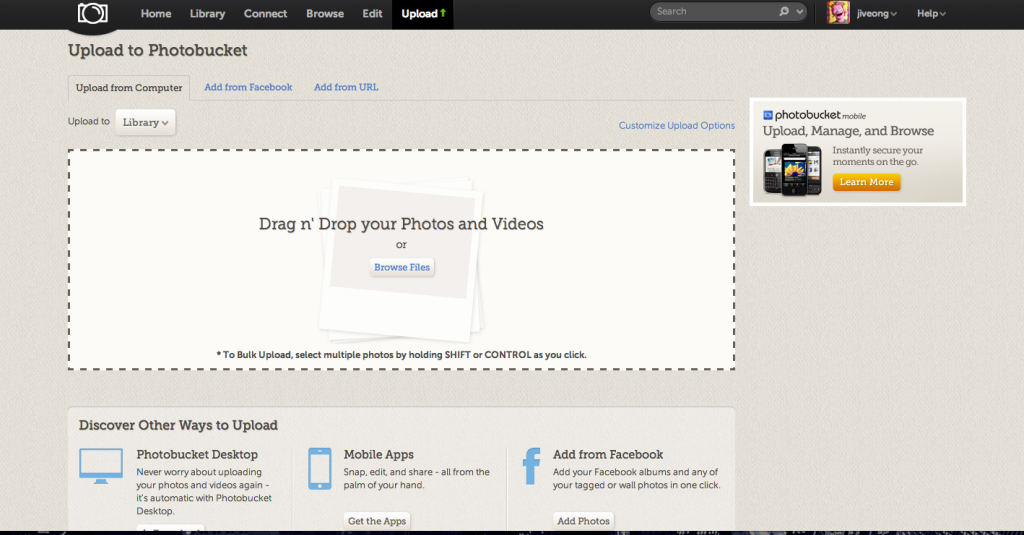
Task: Click the Facebook f icon
Action: (x=532, y=466)
